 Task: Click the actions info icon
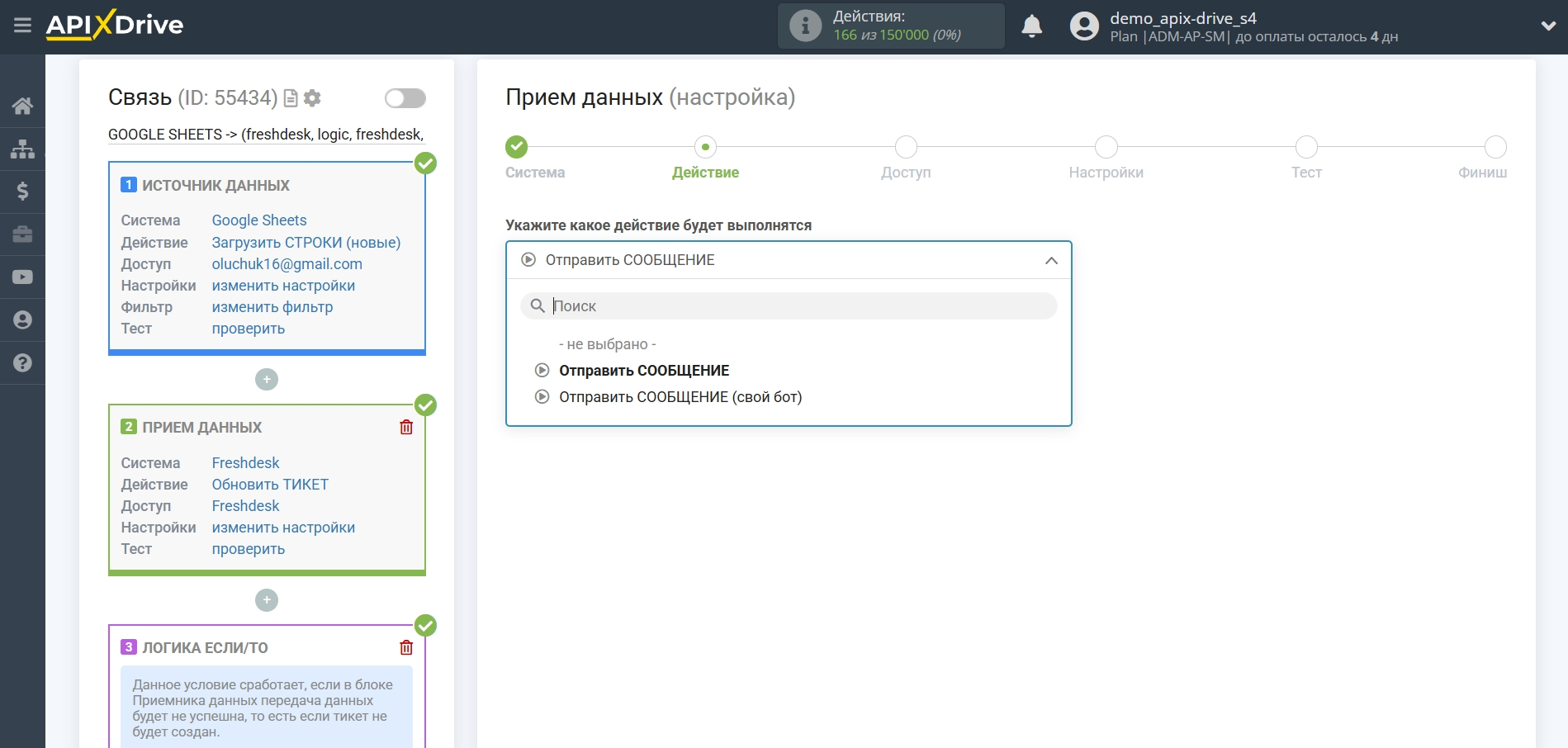click(x=805, y=26)
